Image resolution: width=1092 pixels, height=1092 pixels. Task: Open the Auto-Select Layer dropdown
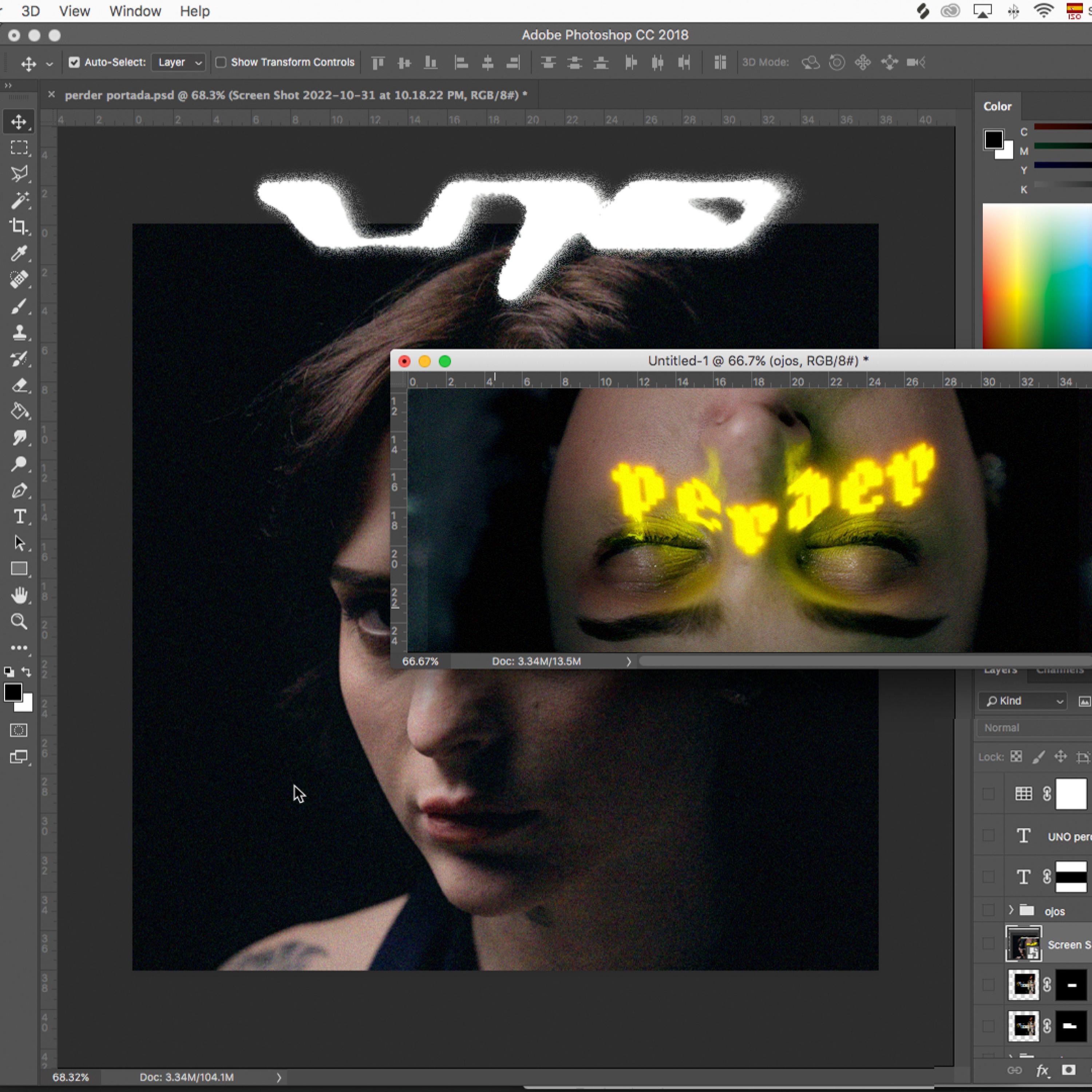point(179,62)
